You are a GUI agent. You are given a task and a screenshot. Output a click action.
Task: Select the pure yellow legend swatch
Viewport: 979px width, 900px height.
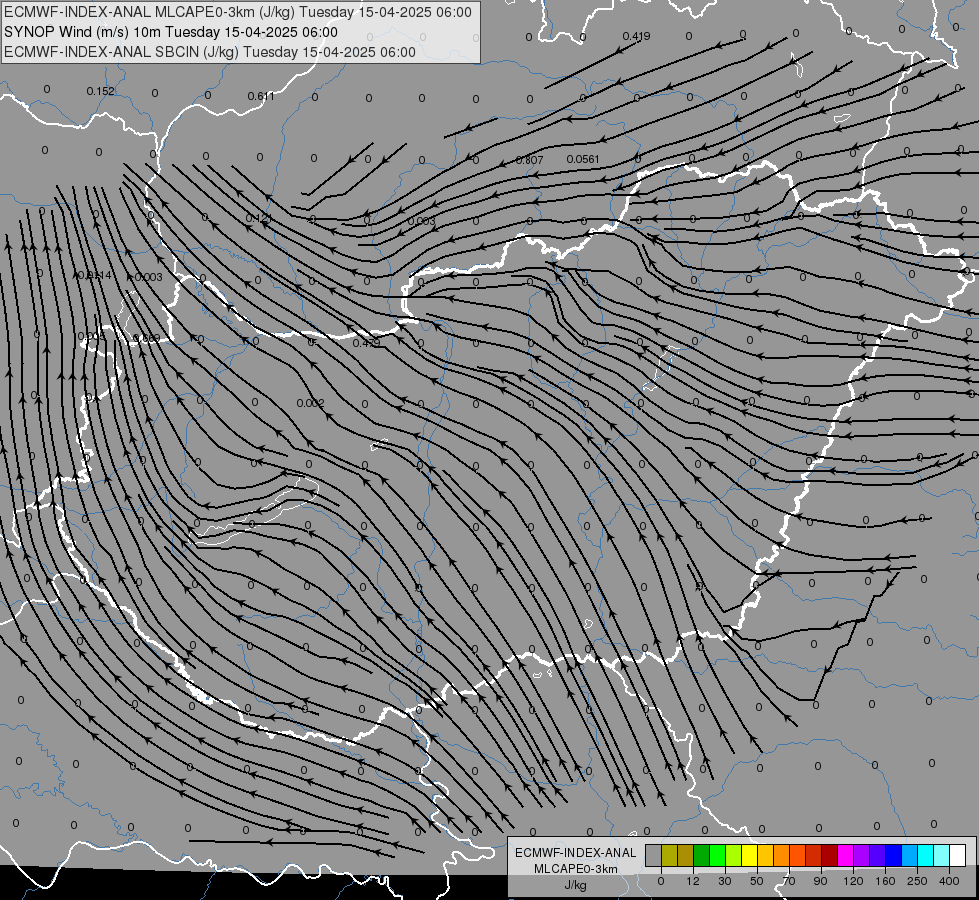[x=750, y=855]
